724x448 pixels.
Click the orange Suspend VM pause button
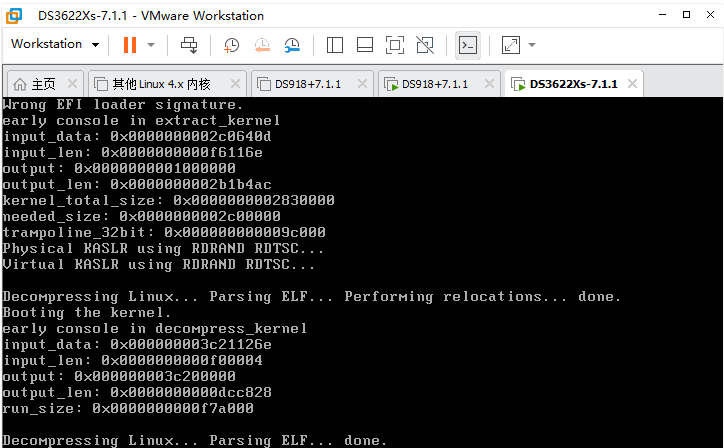click(x=129, y=45)
